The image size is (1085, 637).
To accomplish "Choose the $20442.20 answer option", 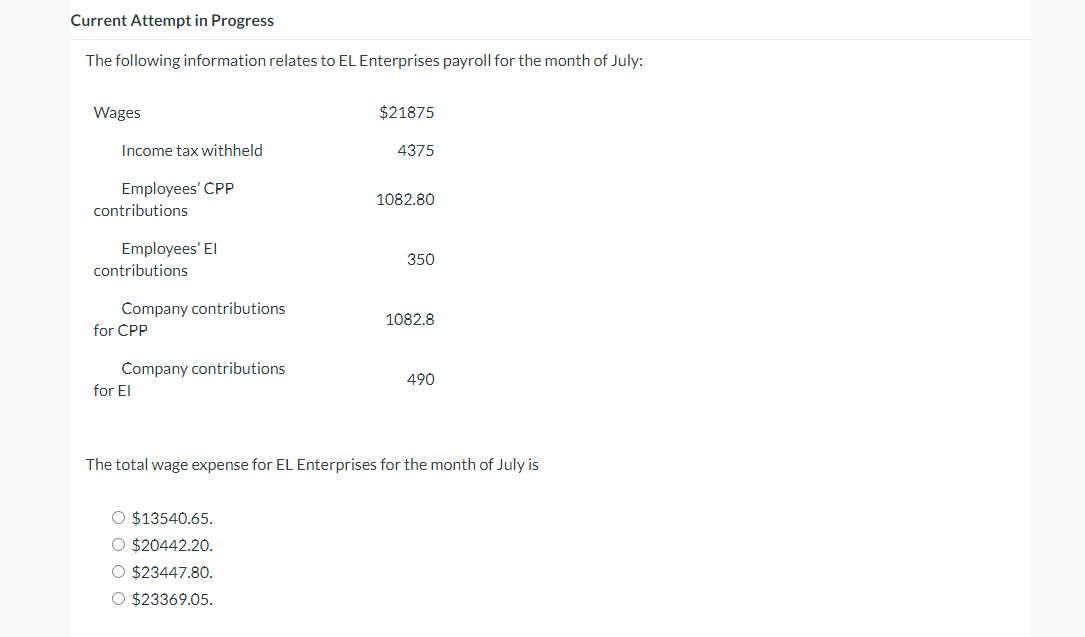I will coord(118,544).
